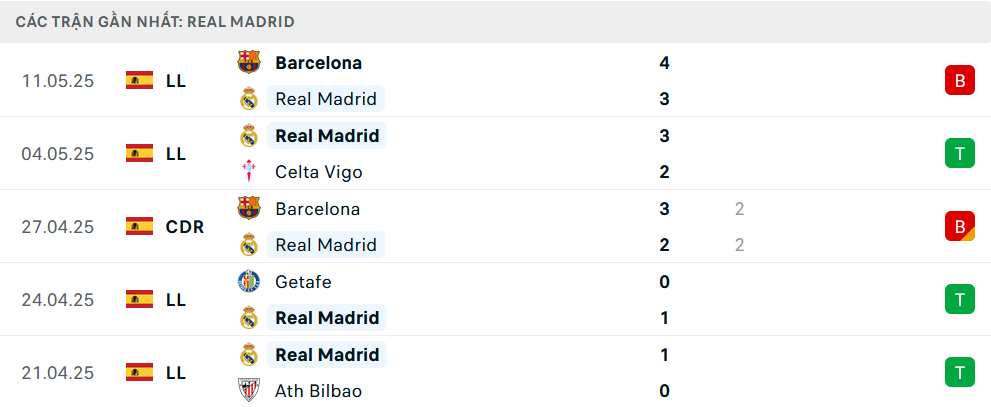Click Barcelona crest in 27.04.25 cup match
Screen dimensions: 991x407
(x=249, y=208)
